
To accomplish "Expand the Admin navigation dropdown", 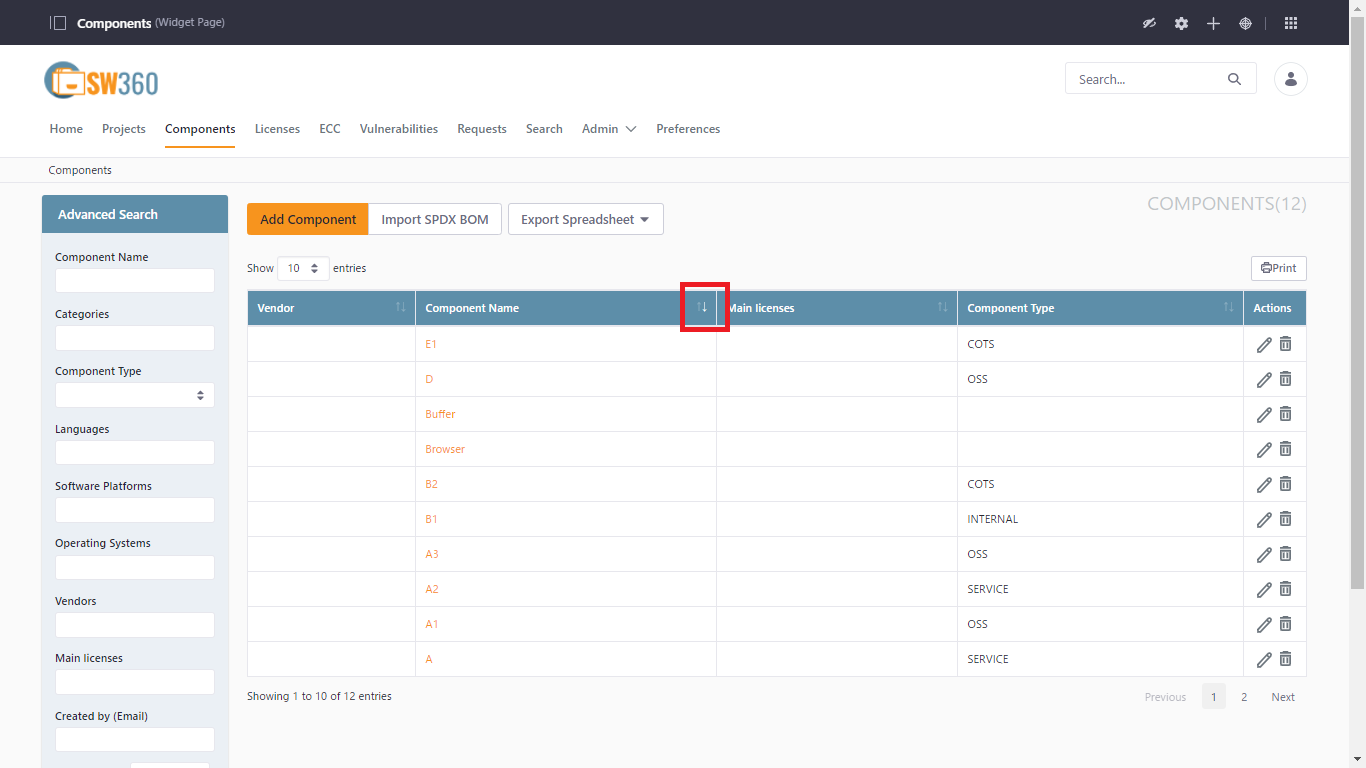I will coord(609,129).
